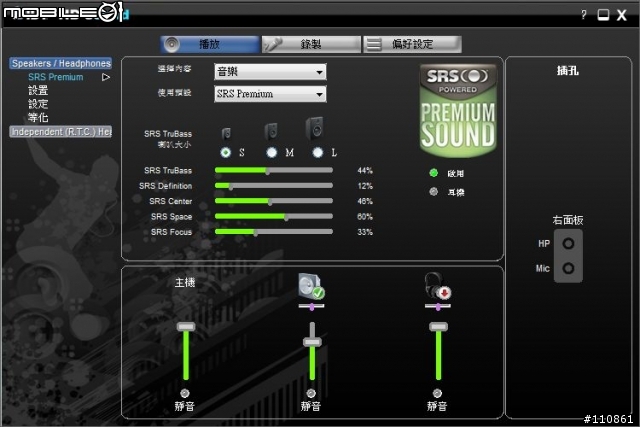This screenshot has height=427, width=640.
Task: Adjust the 主機 master volume fader
Action: click(186, 351)
